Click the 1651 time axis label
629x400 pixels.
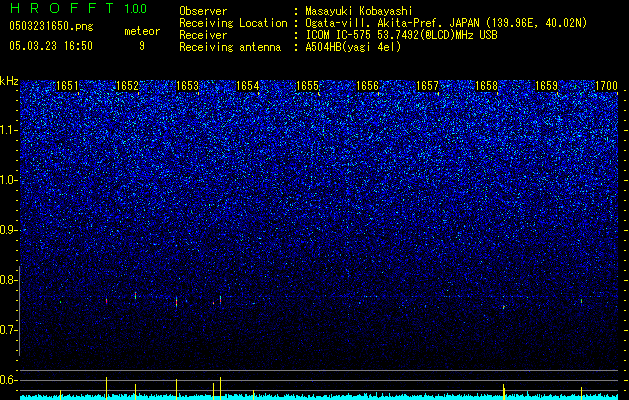tap(67, 86)
